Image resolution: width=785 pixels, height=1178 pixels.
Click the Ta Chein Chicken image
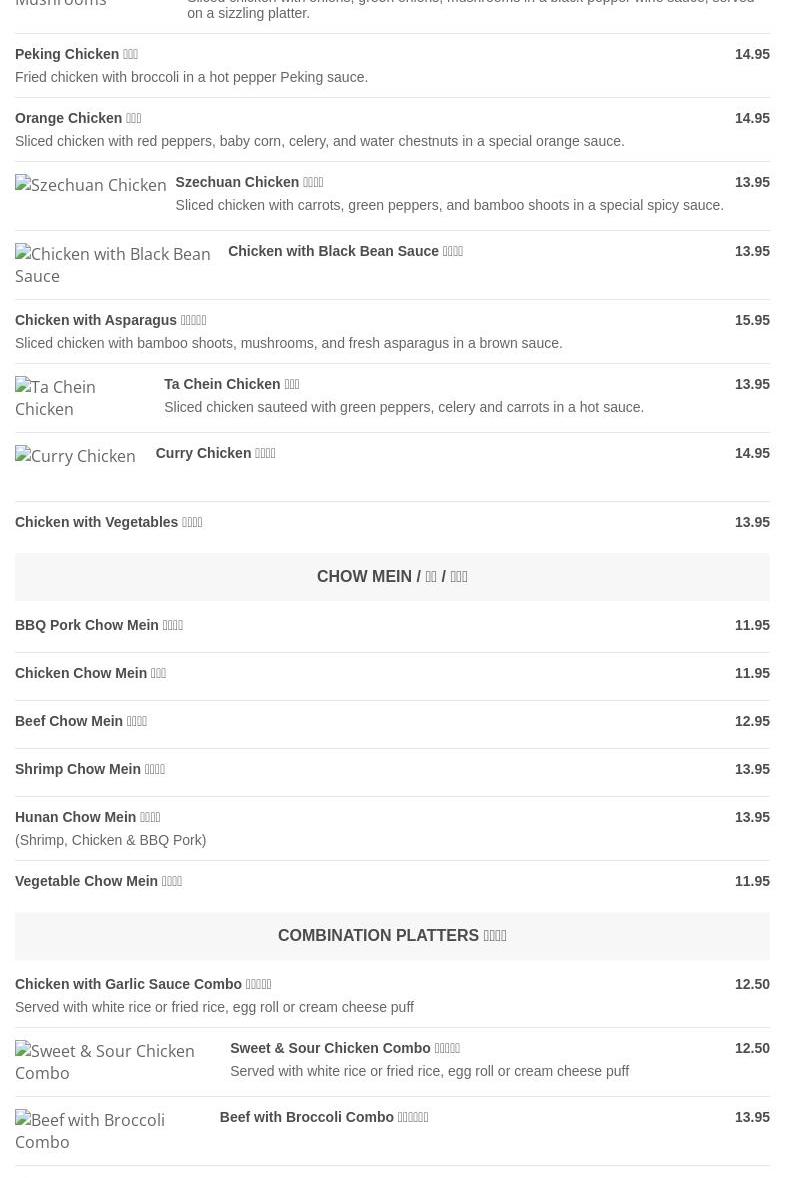pos(80,398)
